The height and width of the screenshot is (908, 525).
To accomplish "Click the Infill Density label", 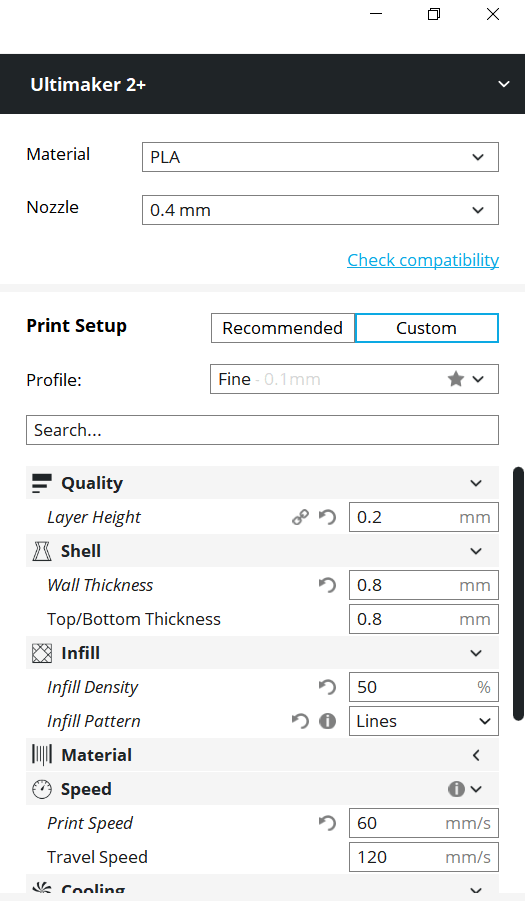I will (x=93, y=687).
